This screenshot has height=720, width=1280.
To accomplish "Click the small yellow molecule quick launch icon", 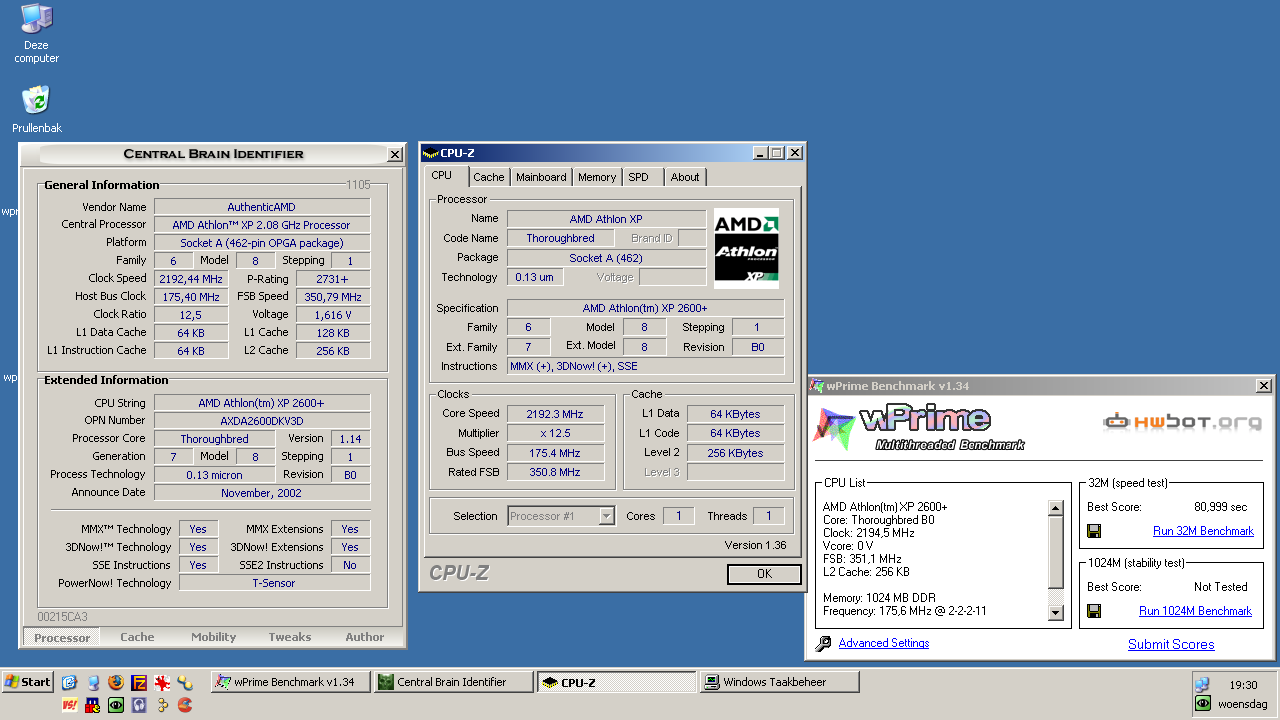I will pyautogui.click(x=162, y=705).
